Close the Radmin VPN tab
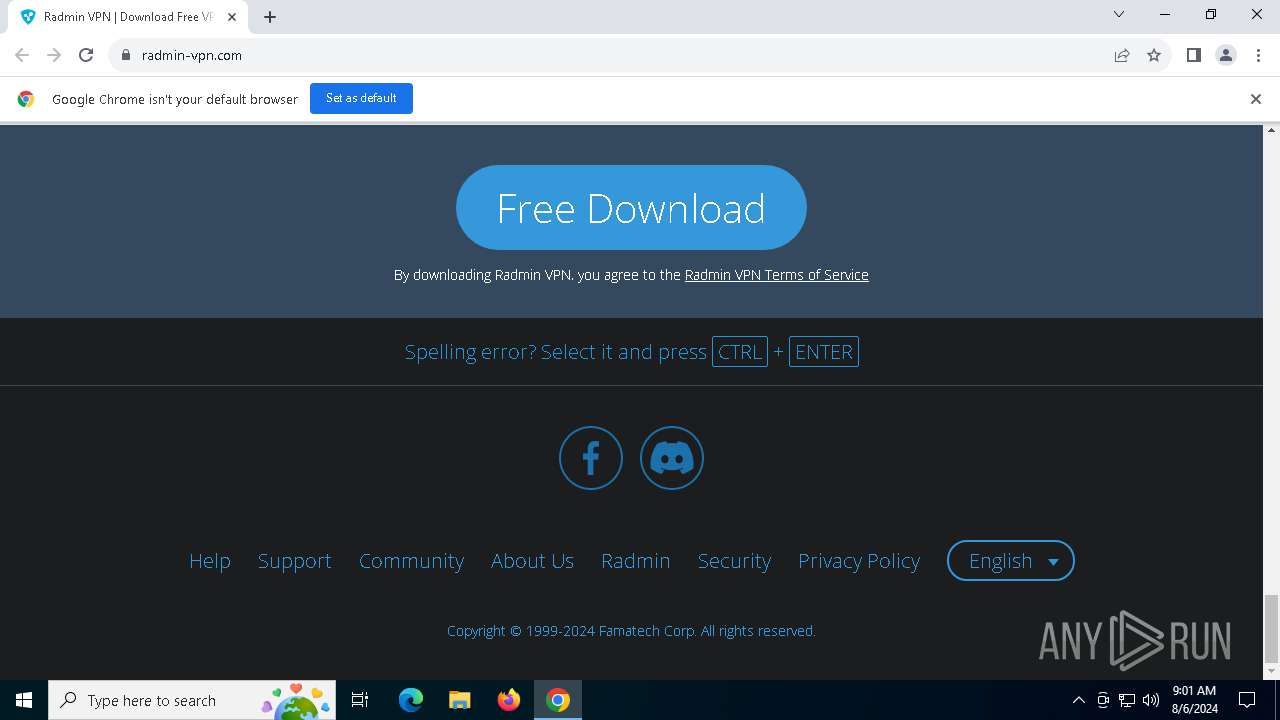This screenshot has width=1280, height=720. tap(232, 17)
